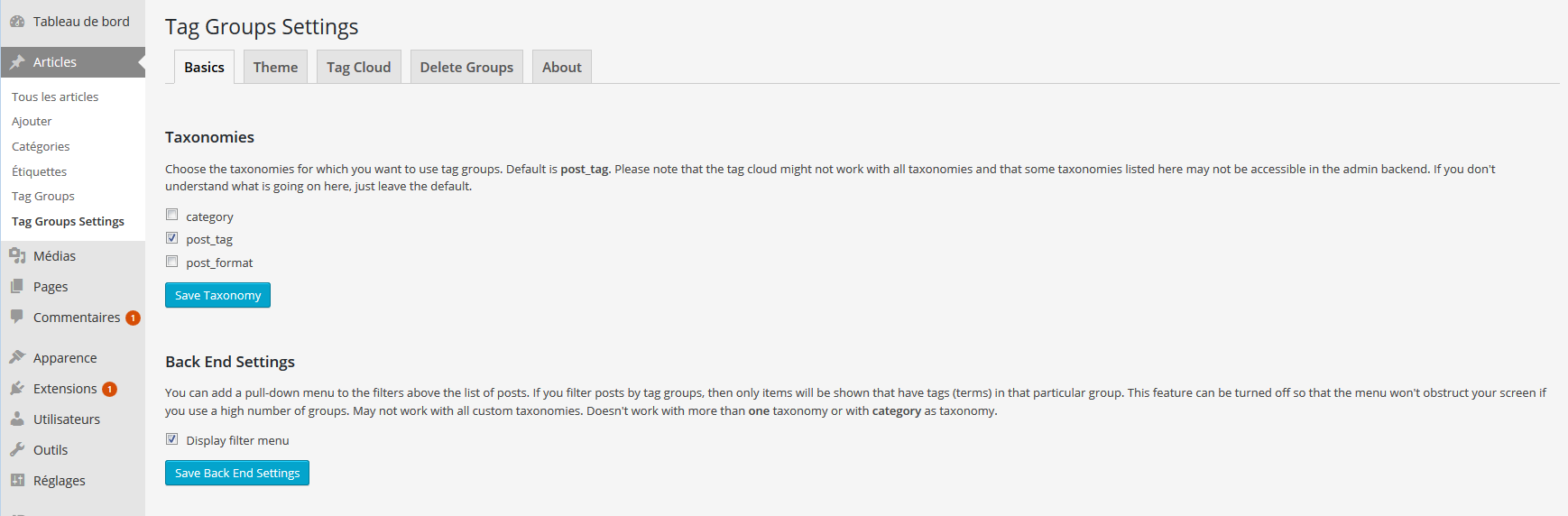
Task: Open the Tag Cloud tab
Action: (x=359, y=67)
